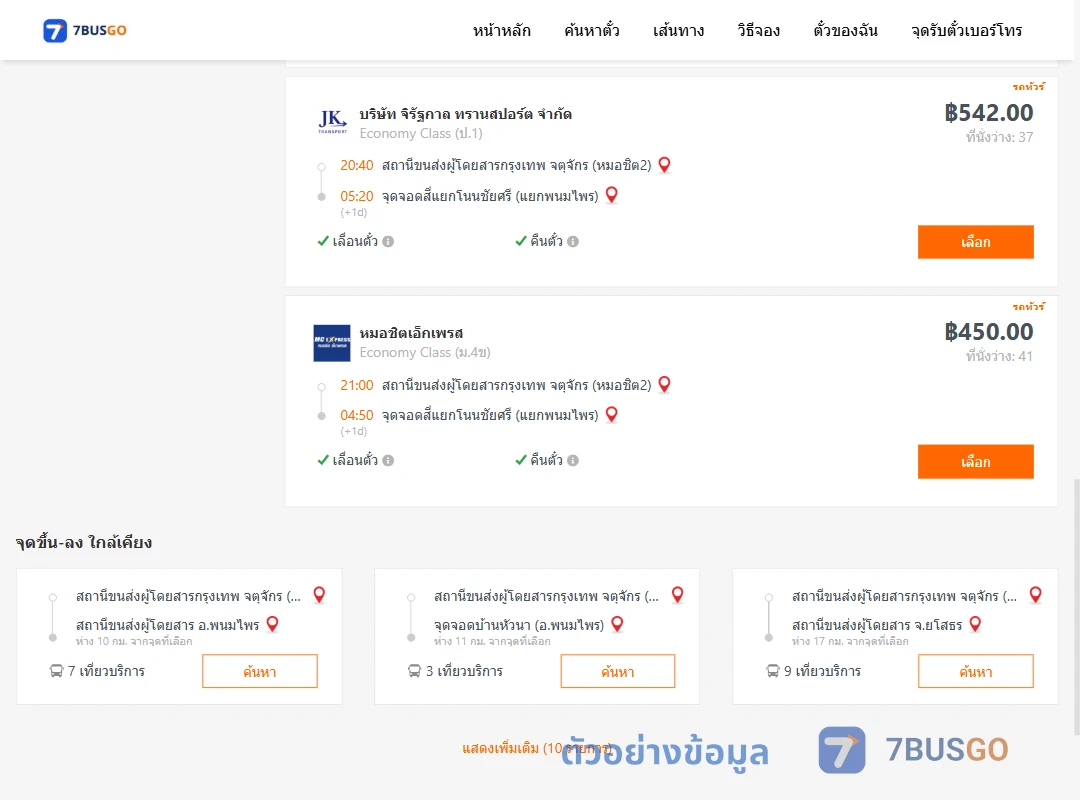The image size is (1080, 800).
Task: Click the ที่นั่งว่าง: 37 seat count
Action: [999, 137]
